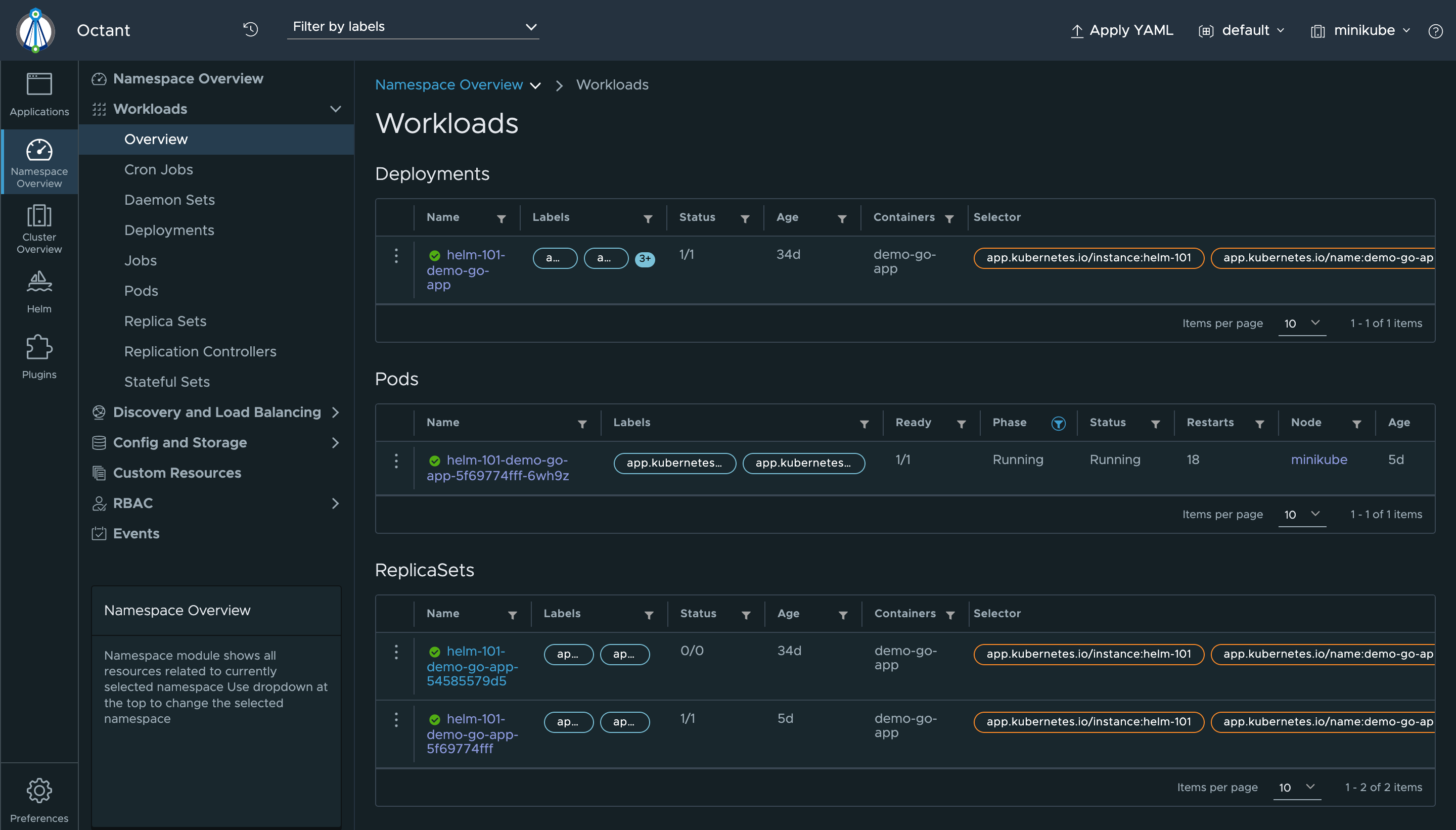Toggle the Phase column filter funnel
Viewport: 1456px width, 830px height.
click(x=1058, y=423)
